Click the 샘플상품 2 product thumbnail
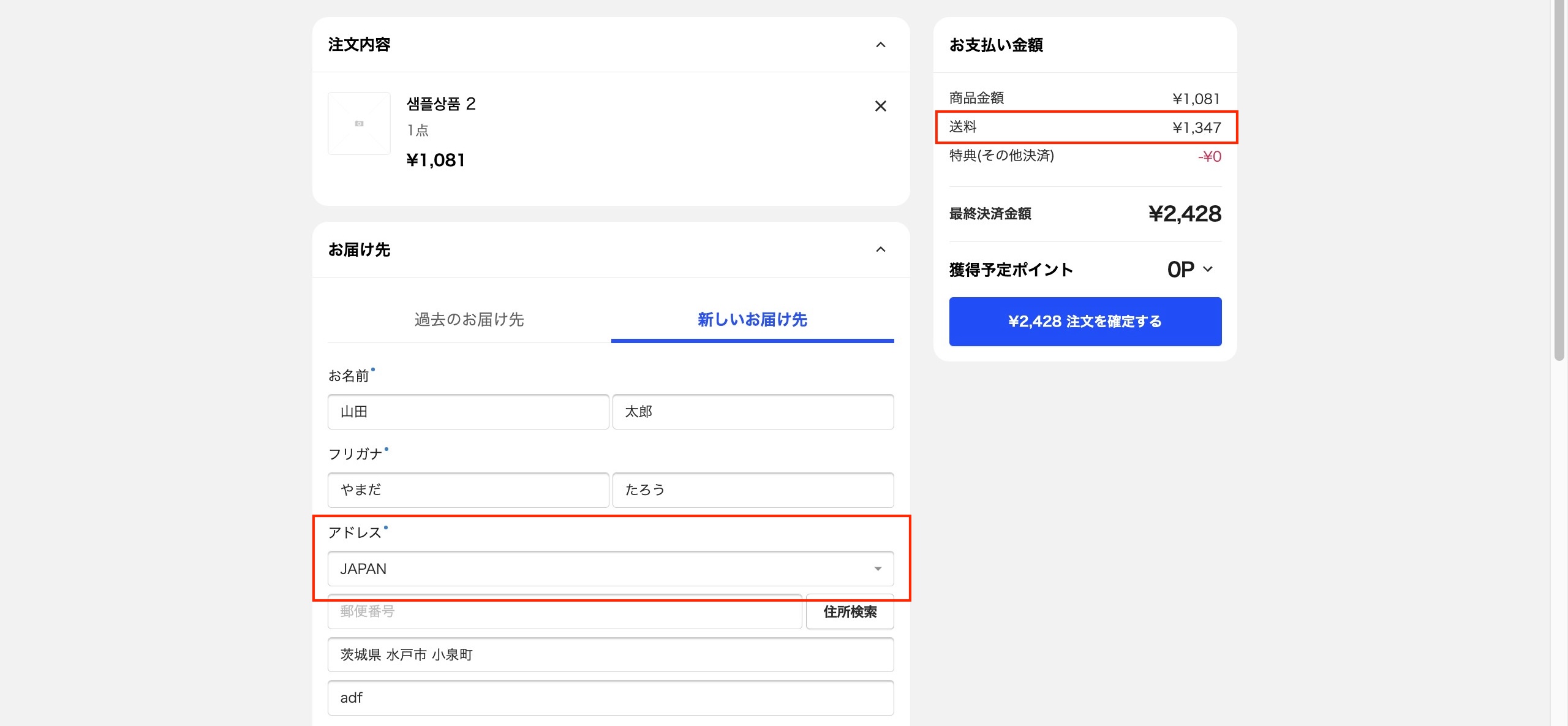The image size is (1568, 726). tap(359, 123)
